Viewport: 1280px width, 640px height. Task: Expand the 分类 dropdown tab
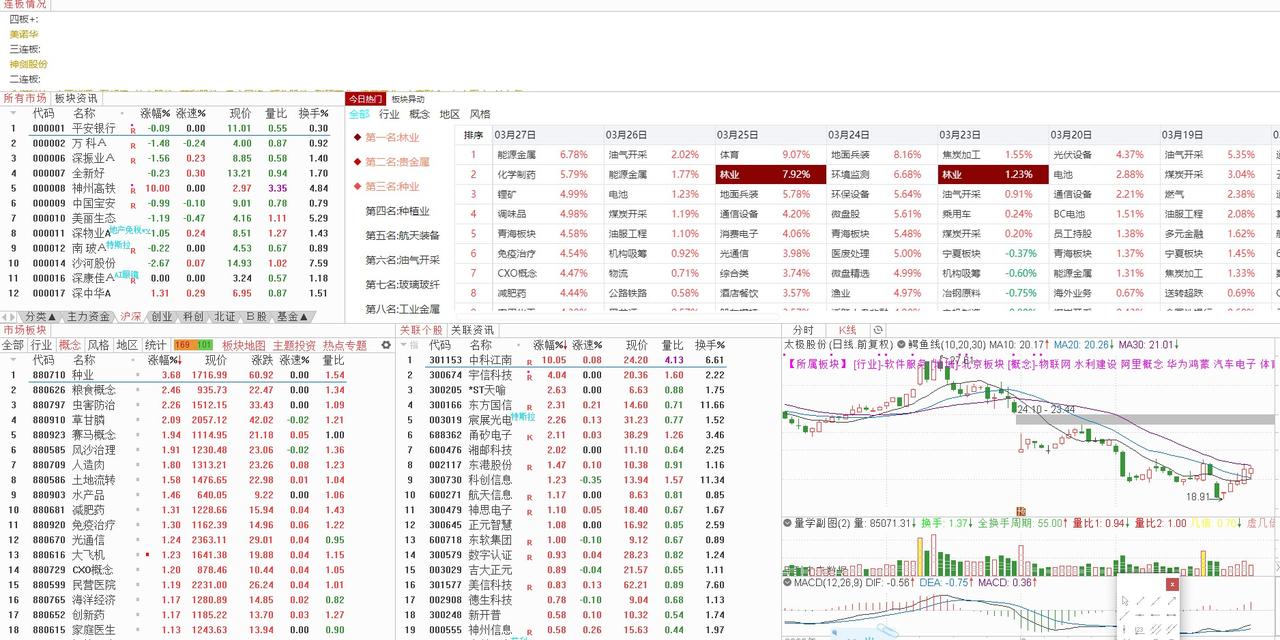tap(40, 317)
